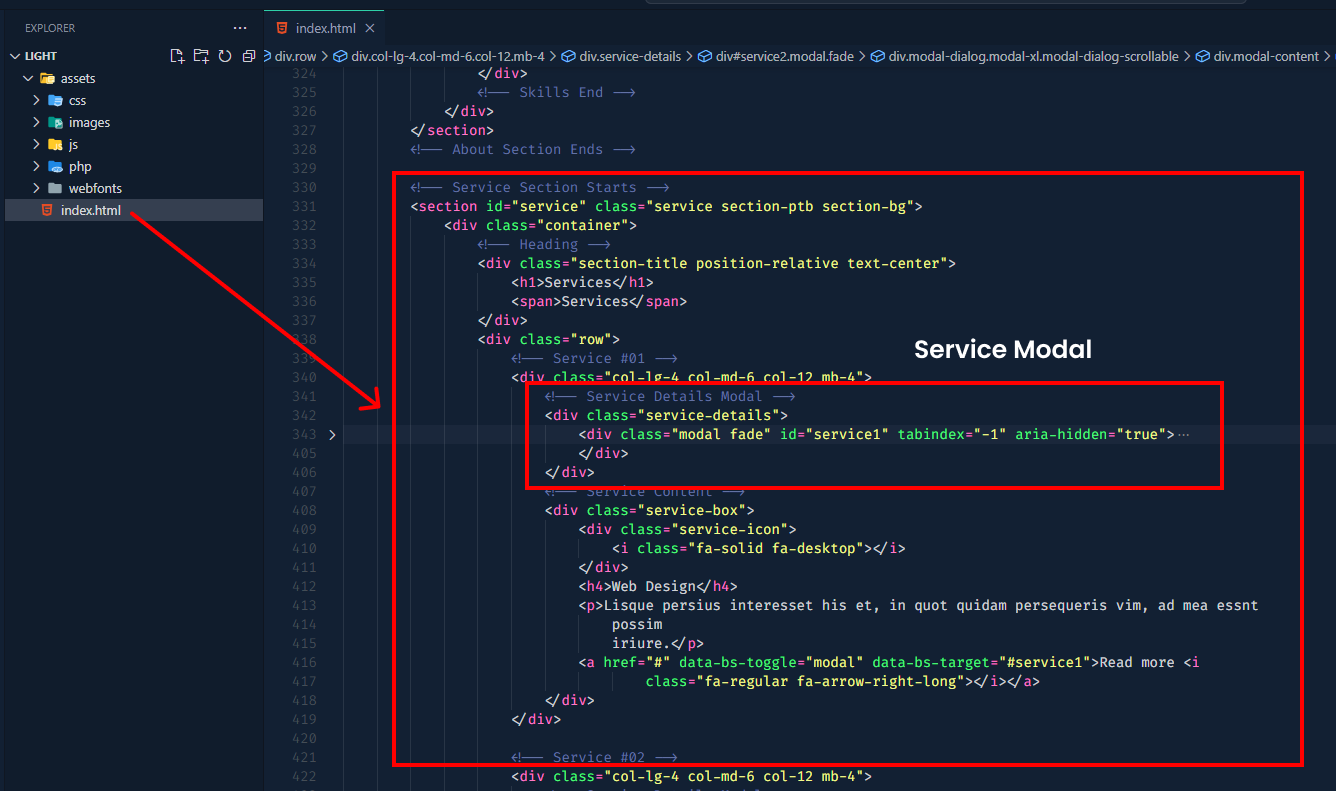The image size is (1336, 791).
Task: Click the "Service #01" comment
Action: point(594,358)
